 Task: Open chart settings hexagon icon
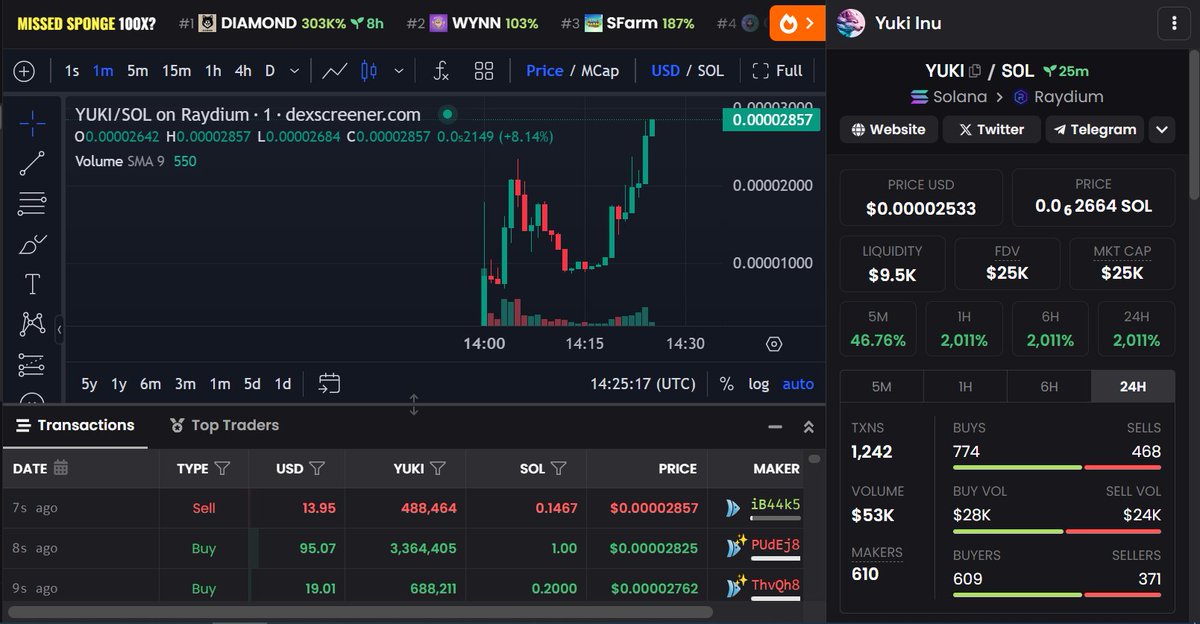[x=774, y=344]
